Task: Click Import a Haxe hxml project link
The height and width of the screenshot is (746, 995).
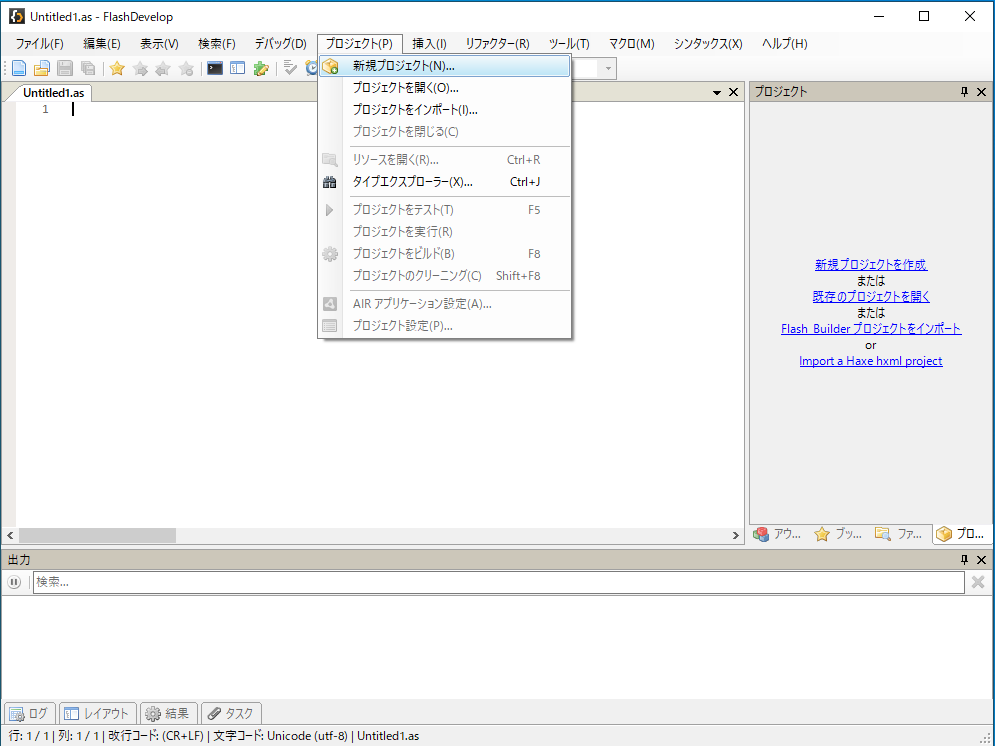Action: (871, 361)
